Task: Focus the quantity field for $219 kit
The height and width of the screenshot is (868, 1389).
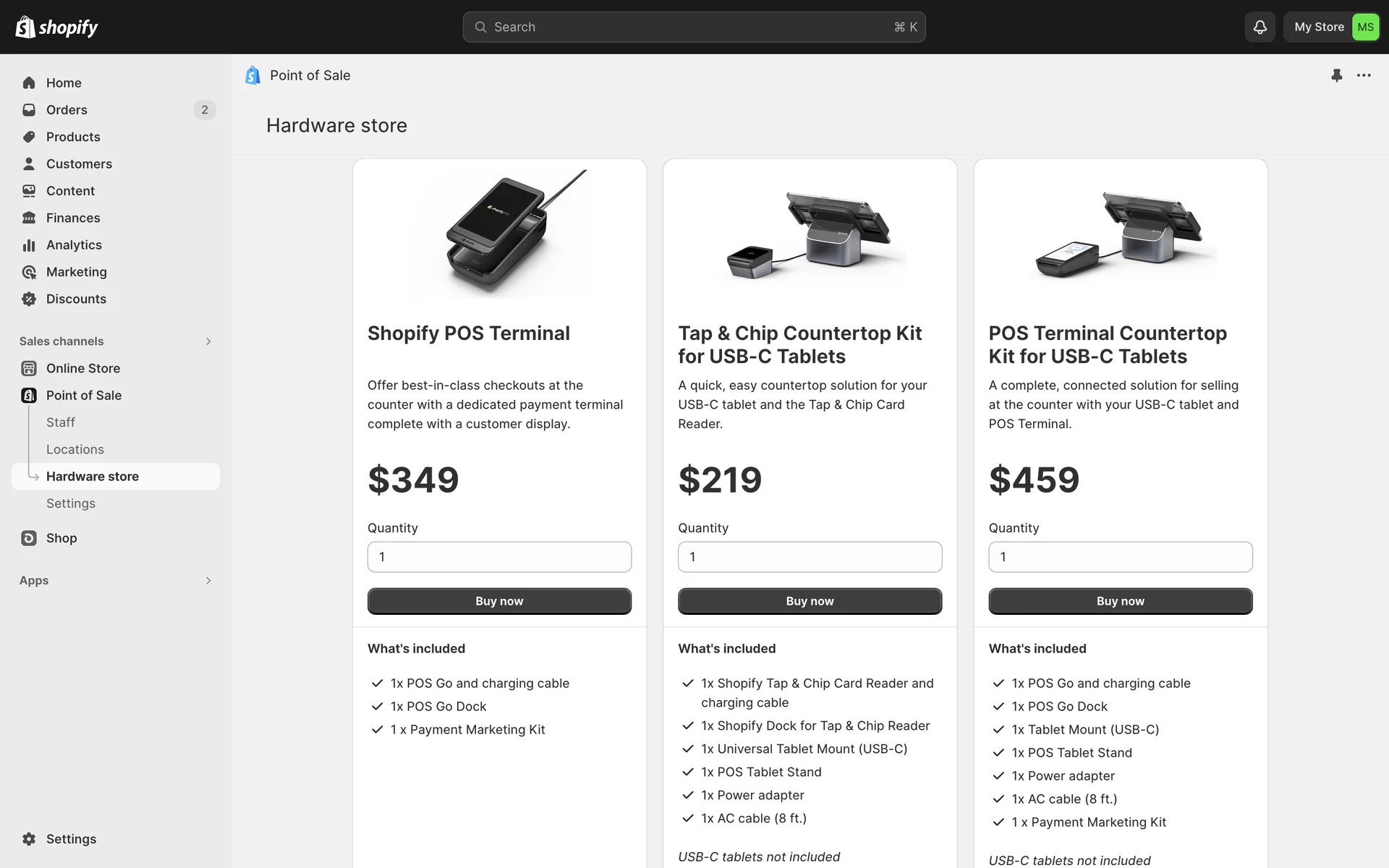Action: [810, 557]
